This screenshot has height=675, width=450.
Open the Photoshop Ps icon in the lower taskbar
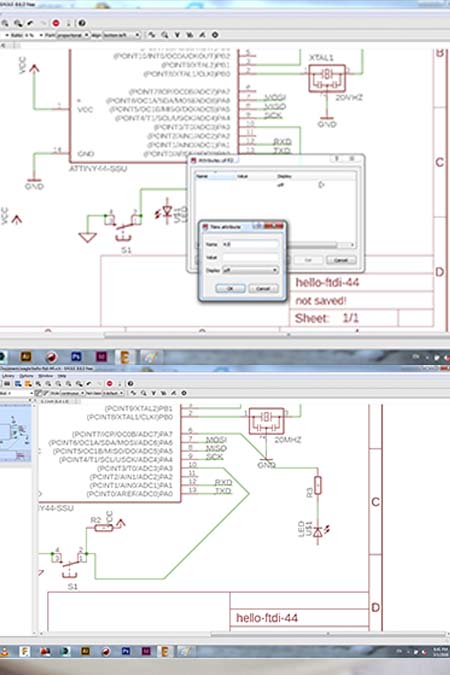125,651
